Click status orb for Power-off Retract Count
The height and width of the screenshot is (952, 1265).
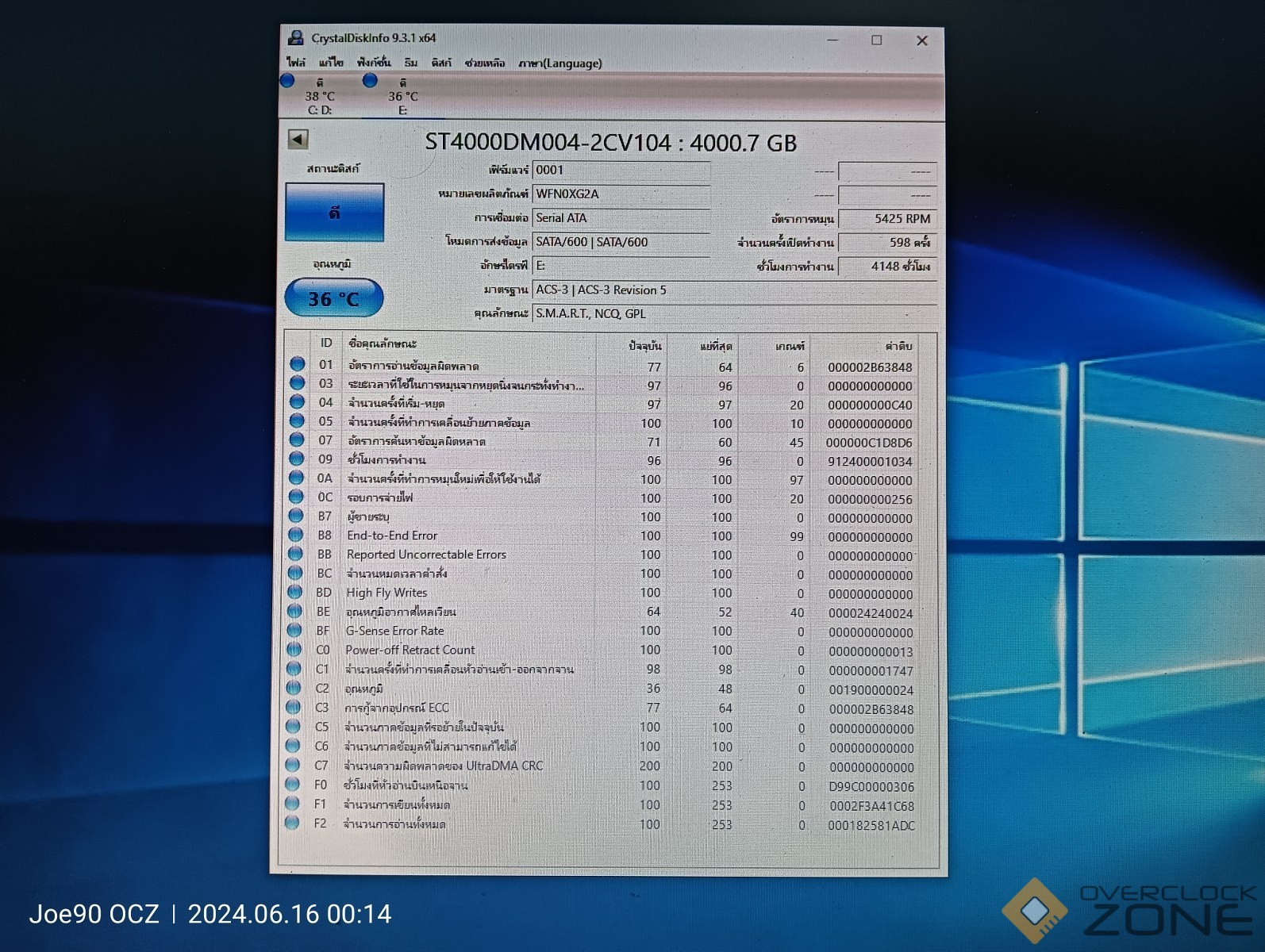(x=294, y=649)
